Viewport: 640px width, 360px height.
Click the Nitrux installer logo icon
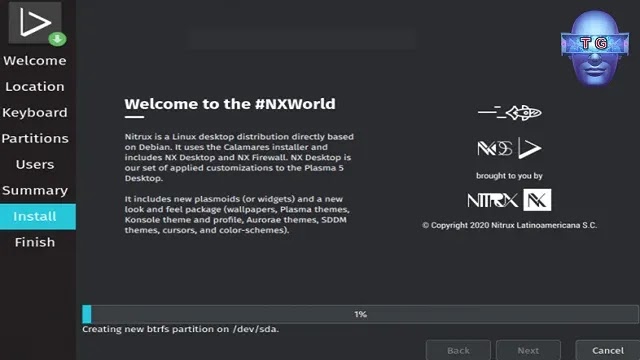(35, 23)
